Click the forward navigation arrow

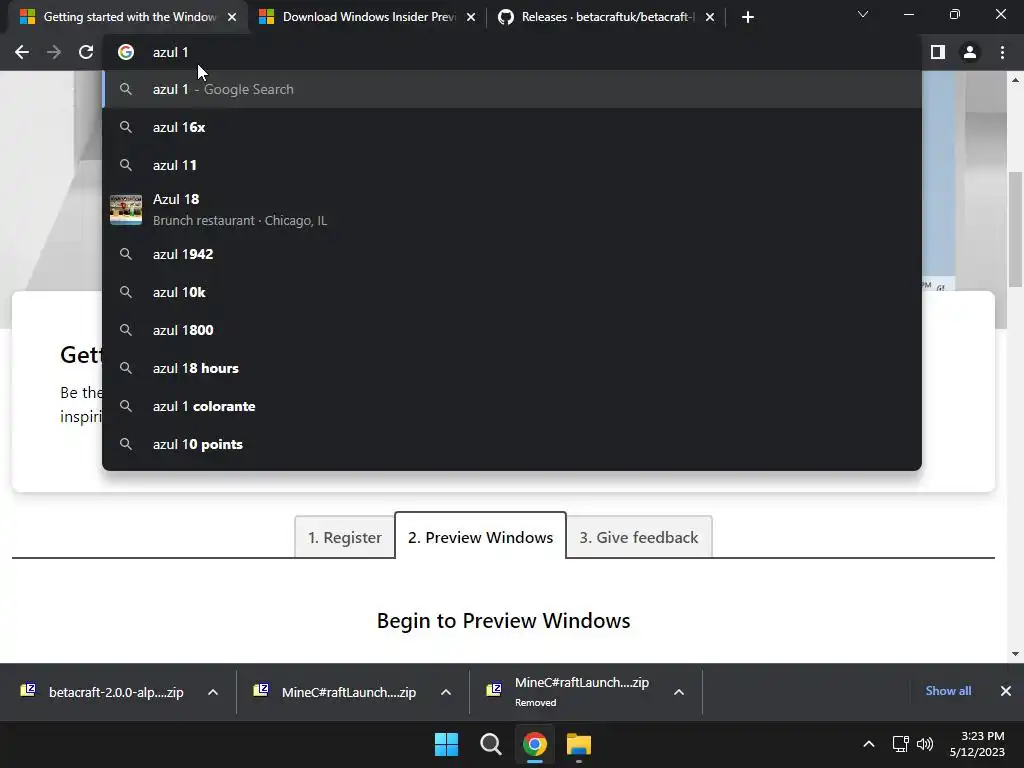(x=54, y=52)
